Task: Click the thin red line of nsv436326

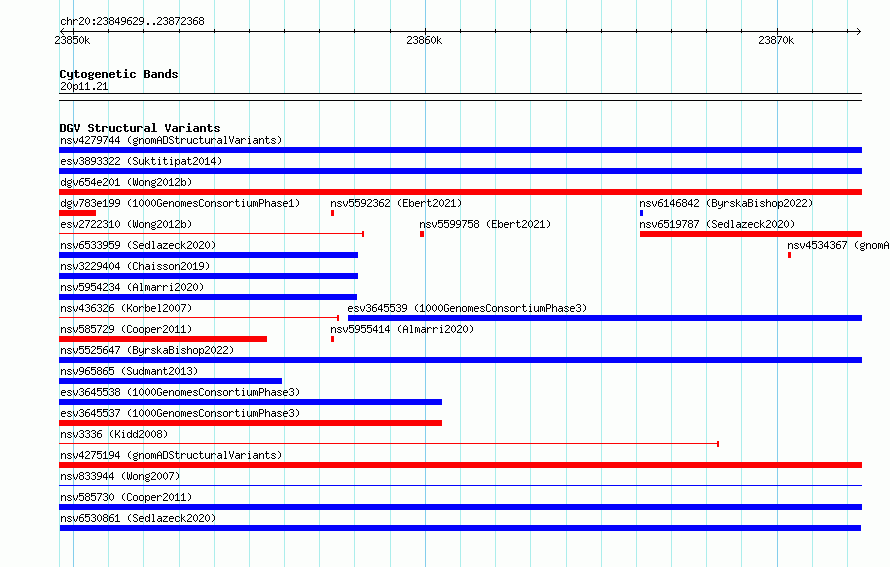Action: coord(199,318)
